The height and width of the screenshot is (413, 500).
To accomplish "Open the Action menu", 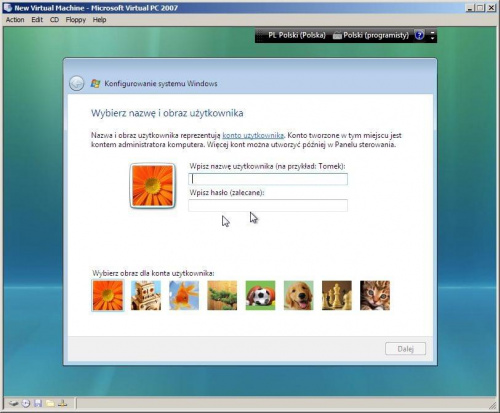I will tap(15, 20).
